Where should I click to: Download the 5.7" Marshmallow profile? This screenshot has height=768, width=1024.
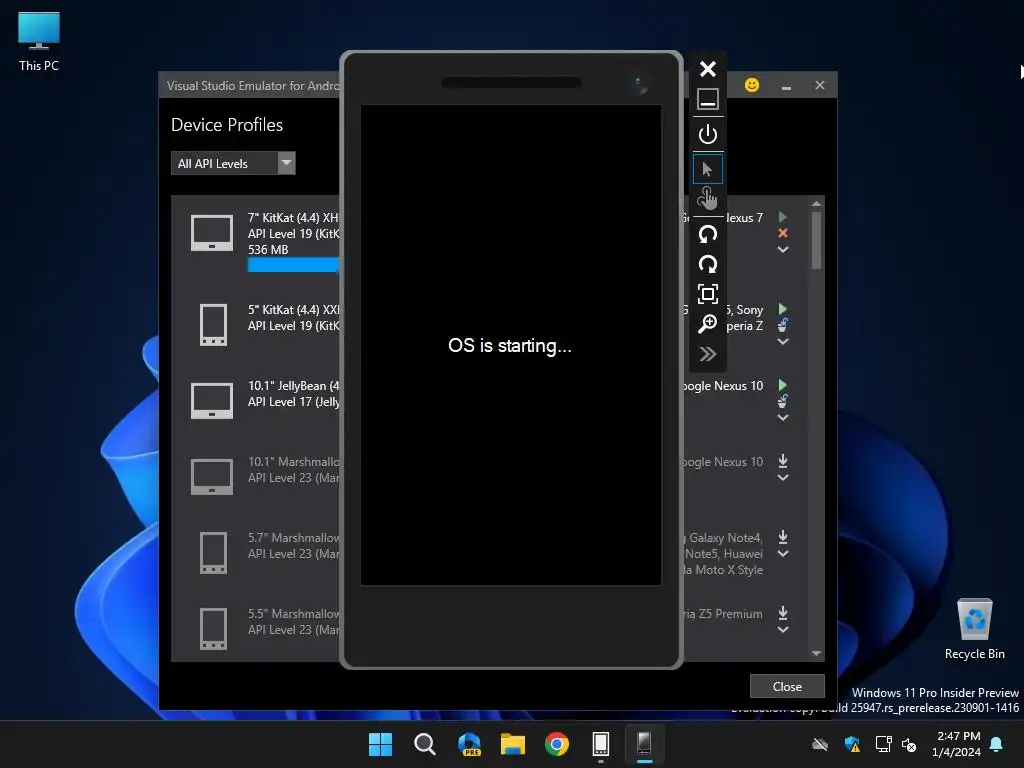click(x=782, y=537)
